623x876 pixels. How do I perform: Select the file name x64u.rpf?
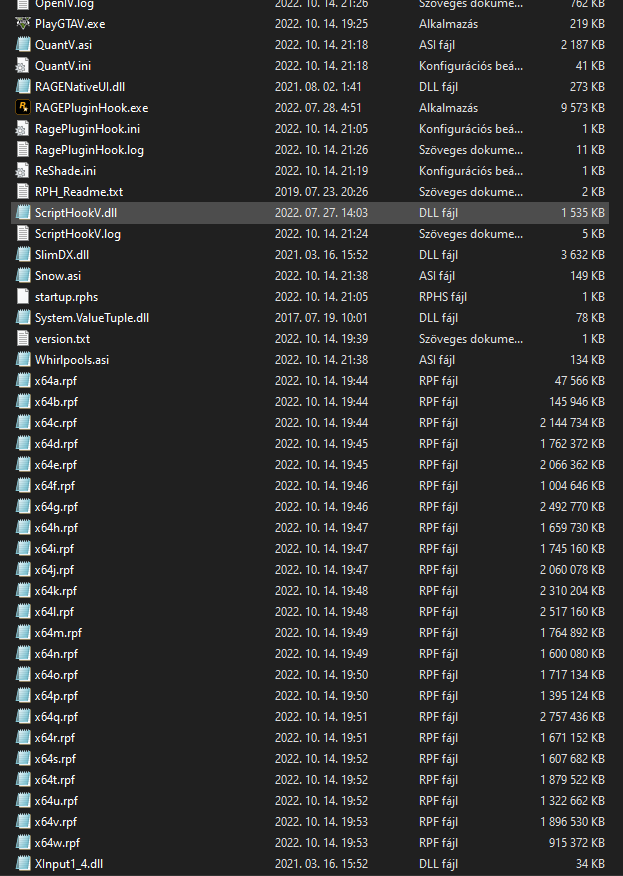[x=56, y=801]
